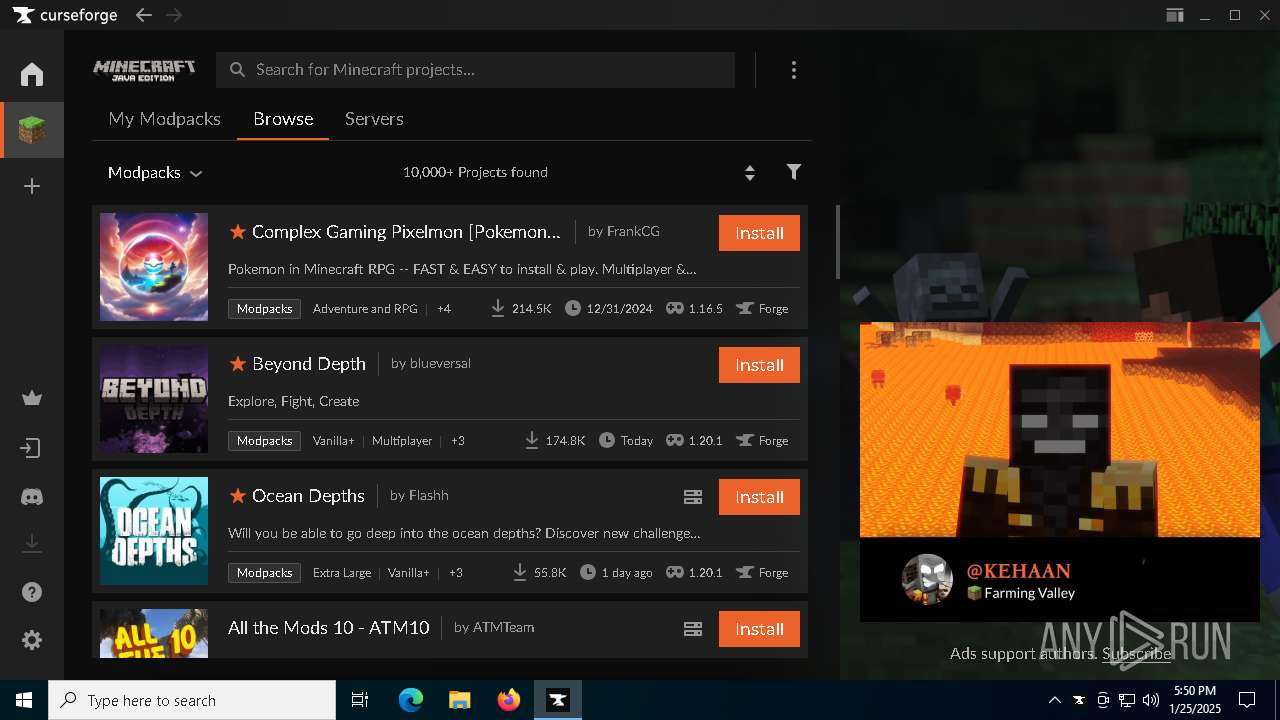This screenshot has width=1280, height=720.
Task: Expand the +3 tags on Ocean Depths
Action: [x=456, y=573]
